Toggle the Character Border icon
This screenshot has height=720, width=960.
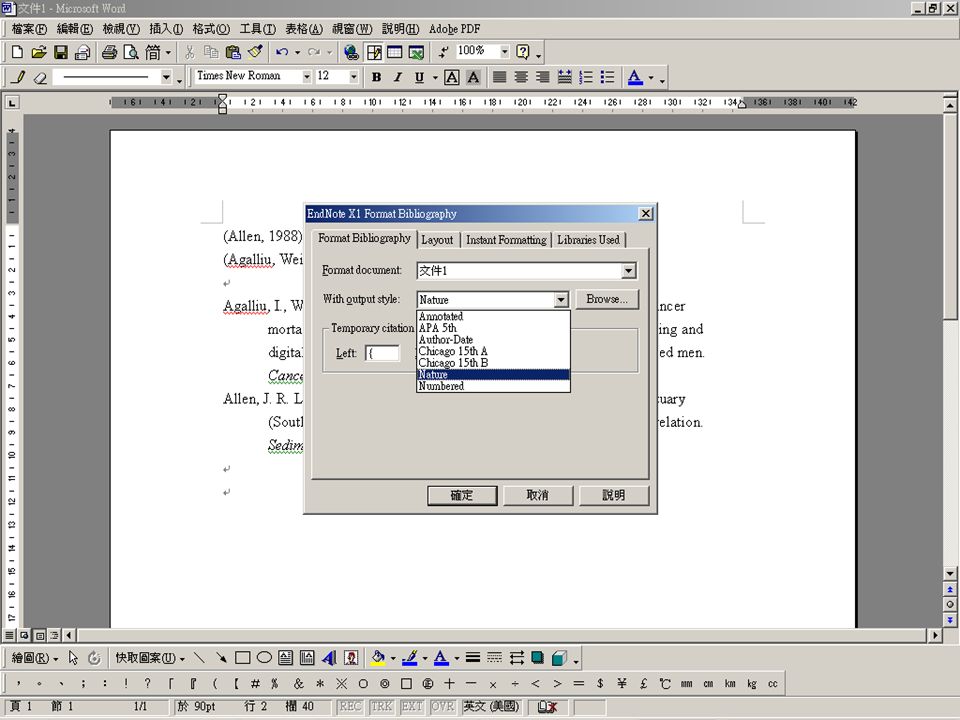452,77
